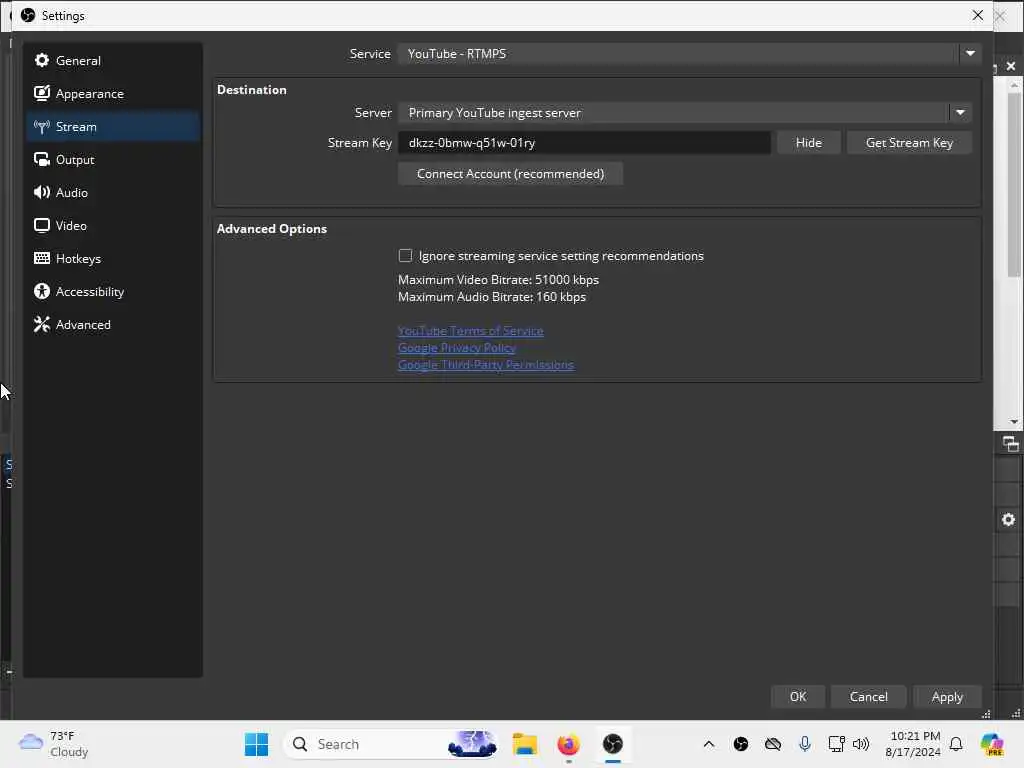Cancel the settings changes

point(868,697)
